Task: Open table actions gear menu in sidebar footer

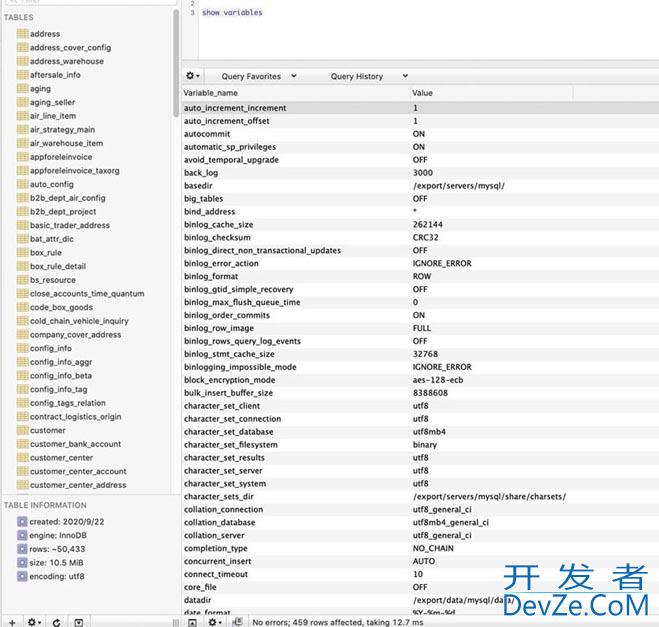Action: [x=34, y=622]
